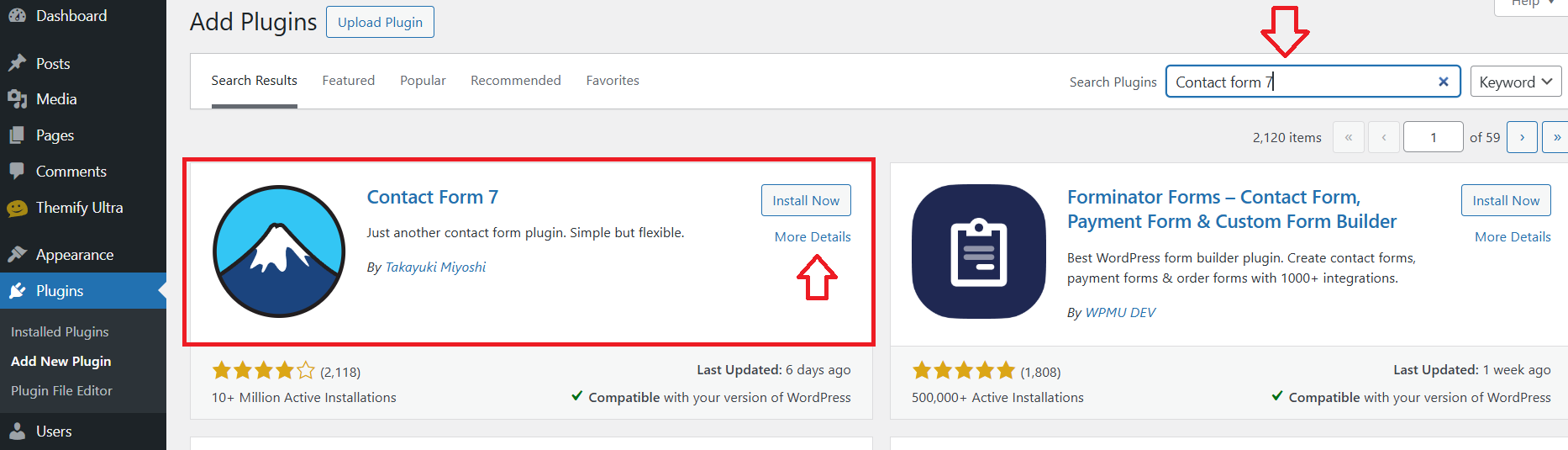Viewport: 1568px width, 450px height.
Task: Open More Details for Contact Form 7
Action: tap(812, 237)
